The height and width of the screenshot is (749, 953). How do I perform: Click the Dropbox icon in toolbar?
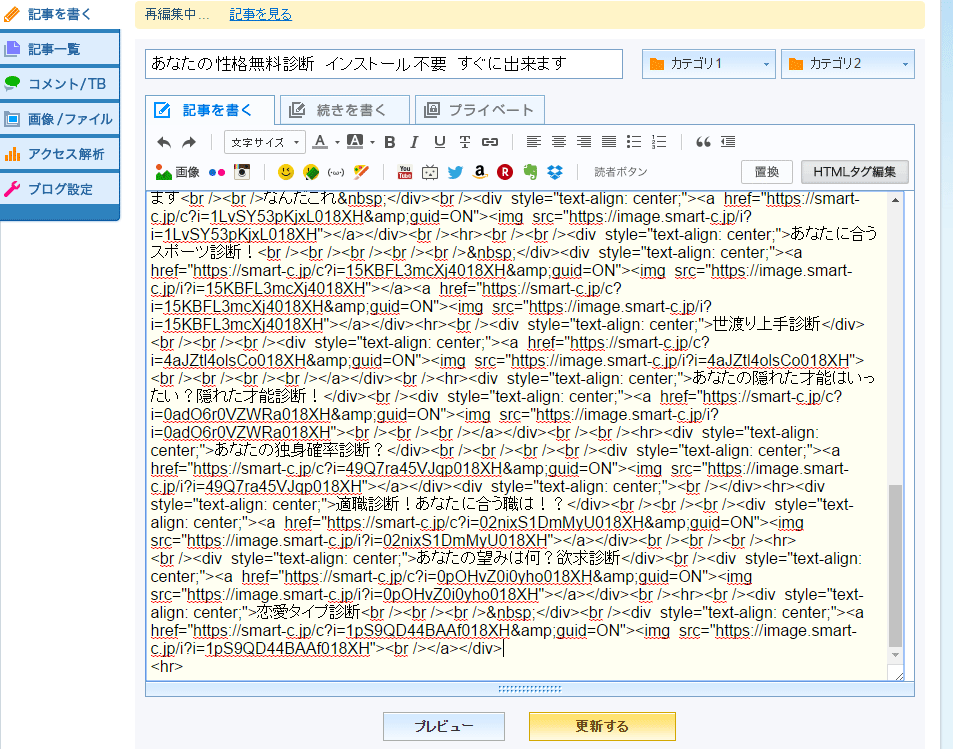tap(555, 172)
